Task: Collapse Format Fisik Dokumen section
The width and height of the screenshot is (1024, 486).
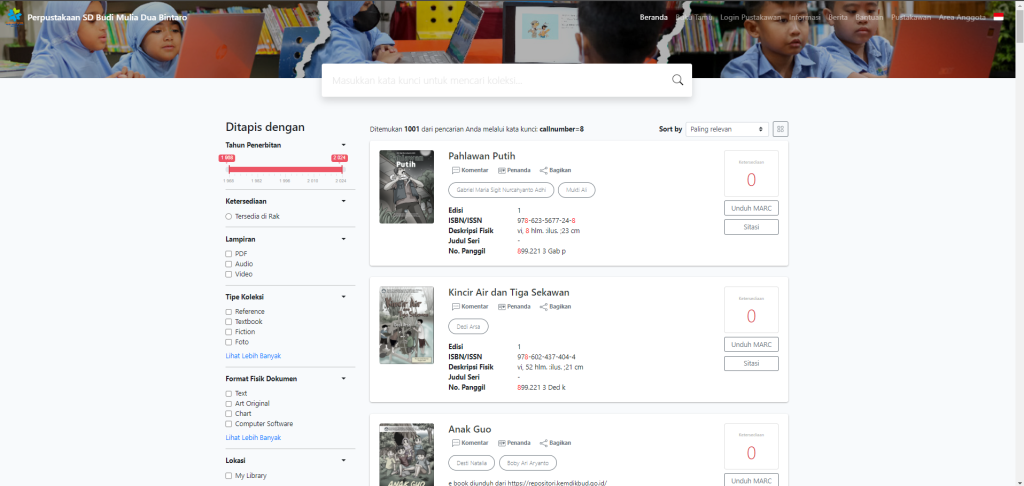Action: tap(344, 378)
